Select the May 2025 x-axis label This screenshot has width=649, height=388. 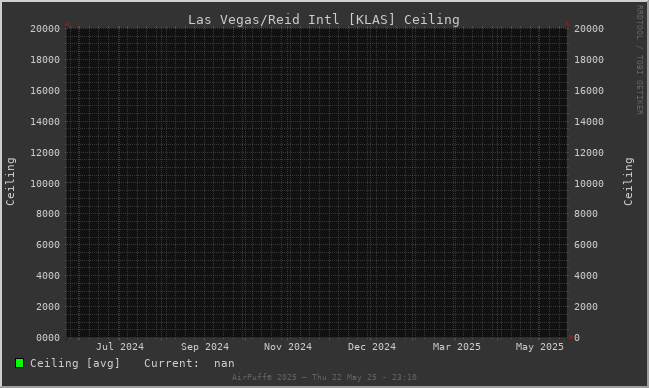pos(540,347)
